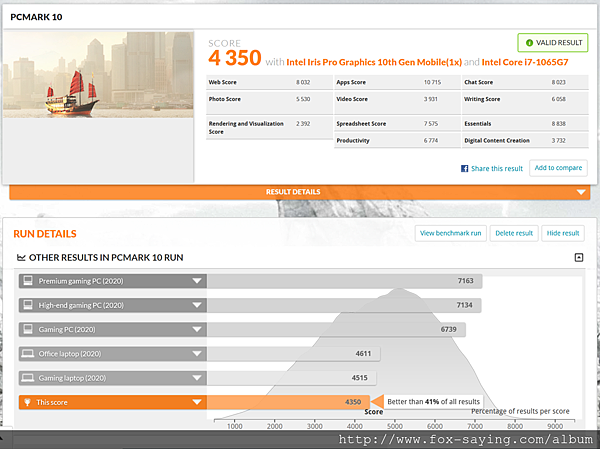Click the Premium gaming PC score bar 7163
The height and width of the screenshot is (449, 600).
click(344, 281)
